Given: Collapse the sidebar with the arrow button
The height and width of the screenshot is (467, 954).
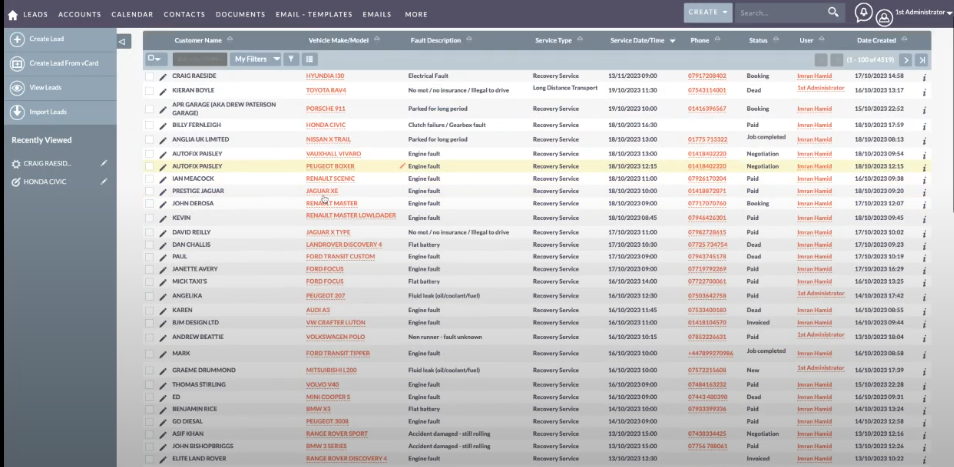Looking at the screenshot, I should click(123, 41).
